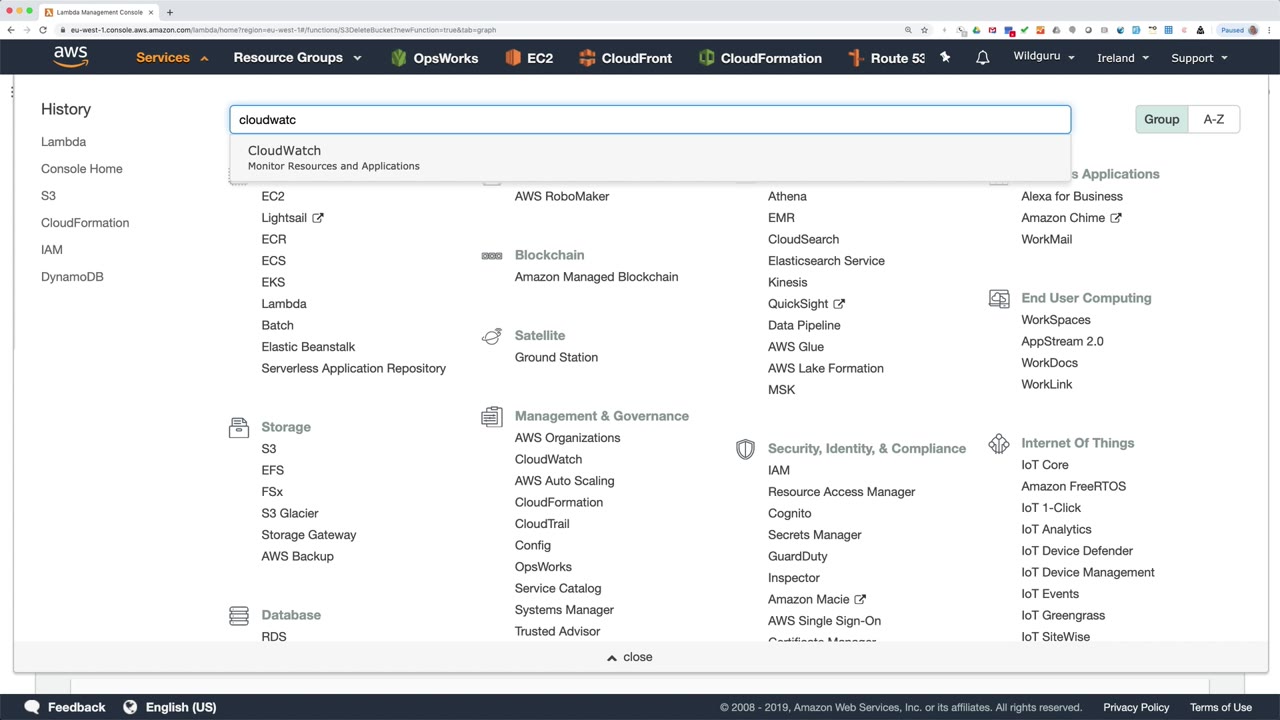Open the notifications bell
The height and width of the screenshot is (720, 1280).
pyautogui.click(x=983, y=58)
